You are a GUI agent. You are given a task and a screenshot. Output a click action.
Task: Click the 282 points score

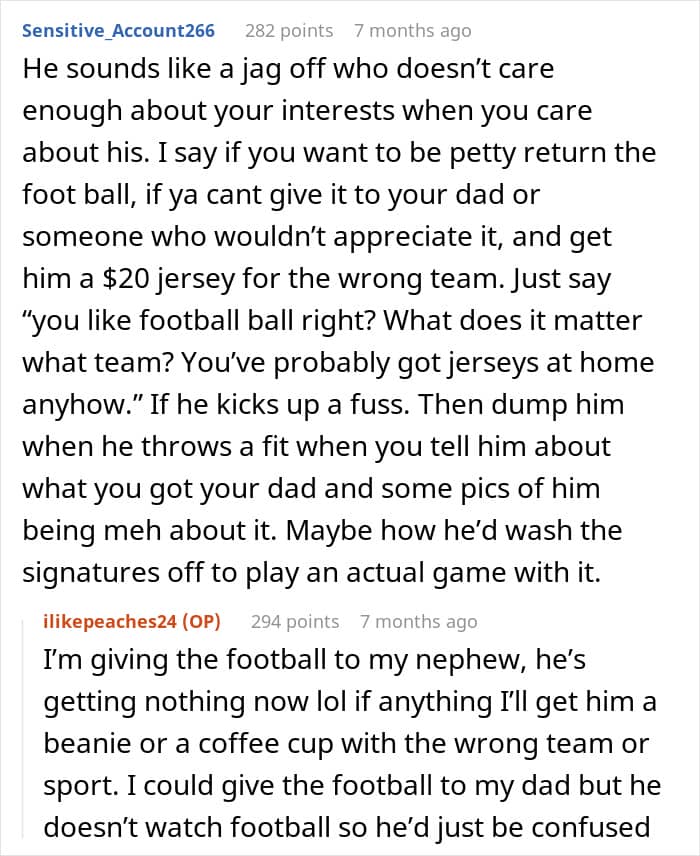click(289, 31)
